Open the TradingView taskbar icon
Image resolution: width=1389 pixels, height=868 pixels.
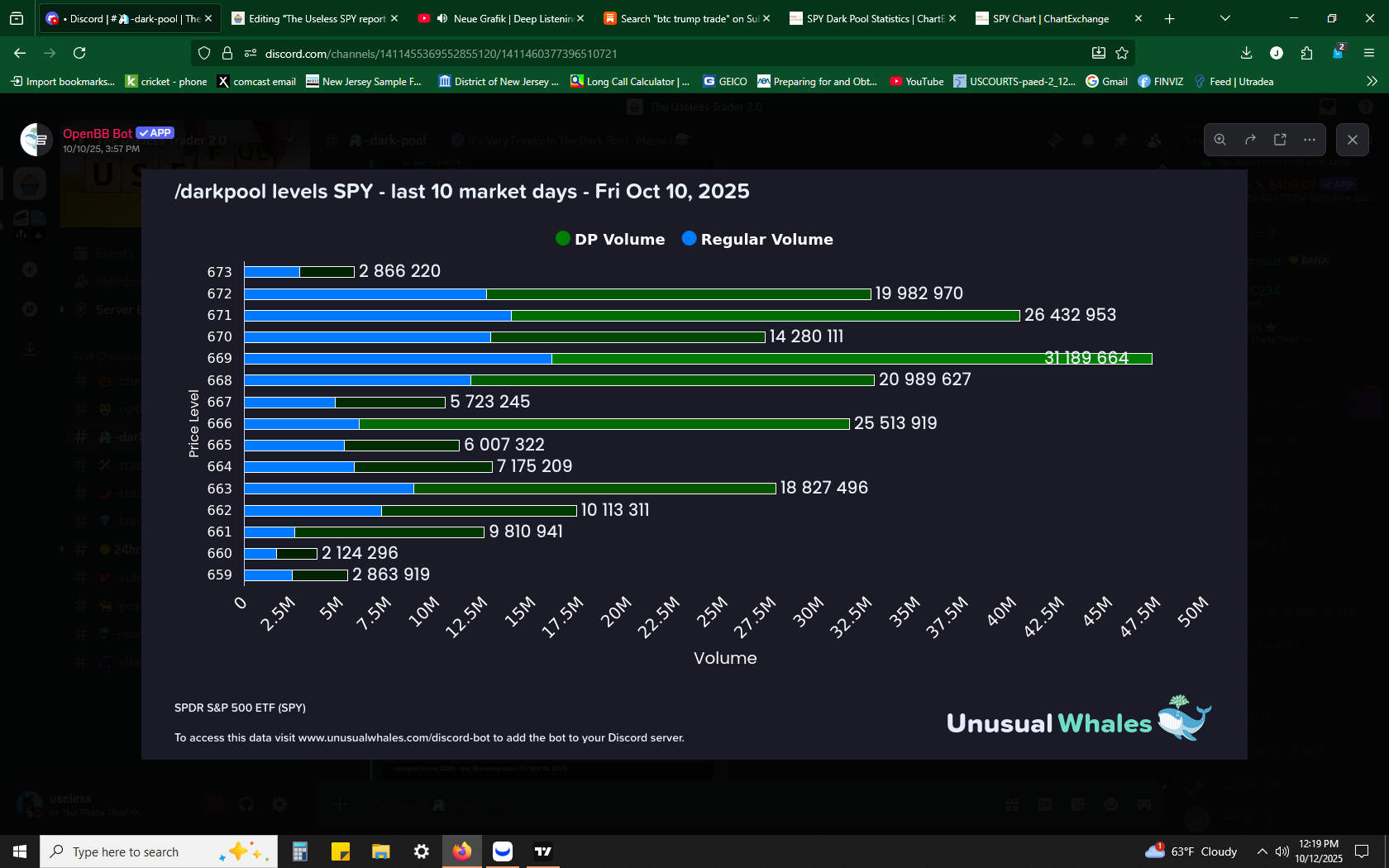click(x=543, y=851)
